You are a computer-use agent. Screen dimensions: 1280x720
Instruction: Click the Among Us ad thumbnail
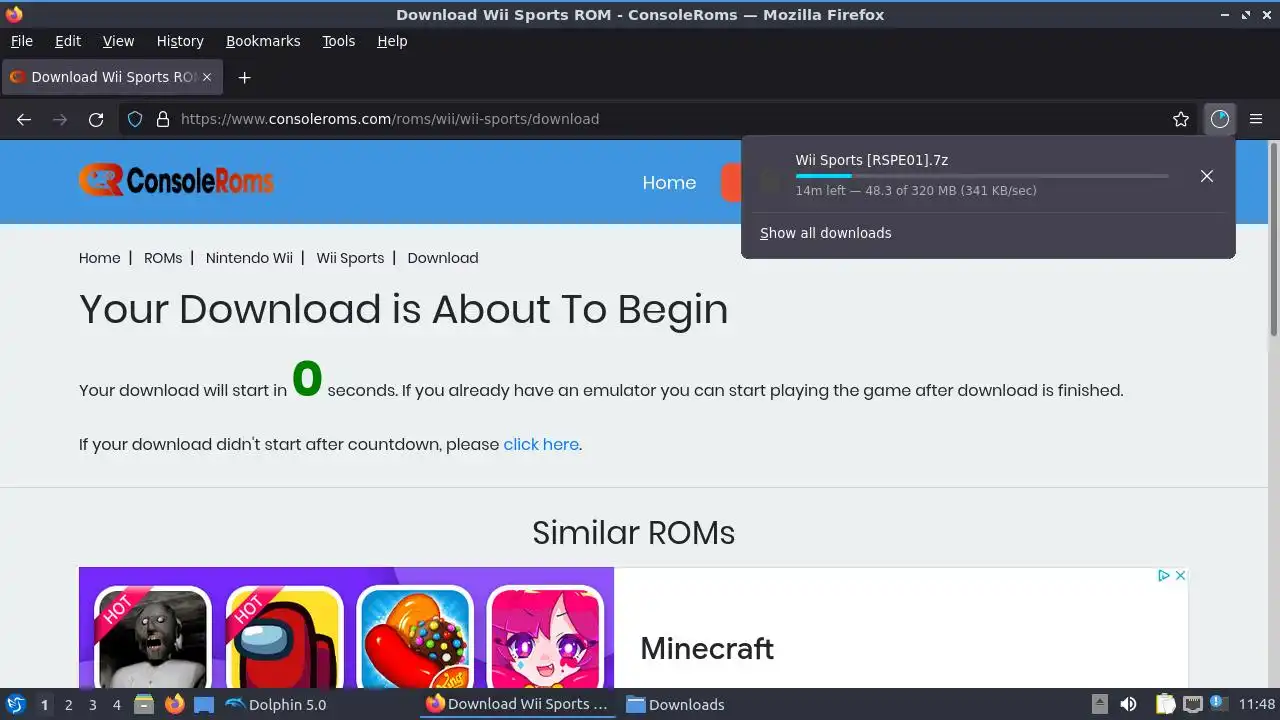[285, 637]
